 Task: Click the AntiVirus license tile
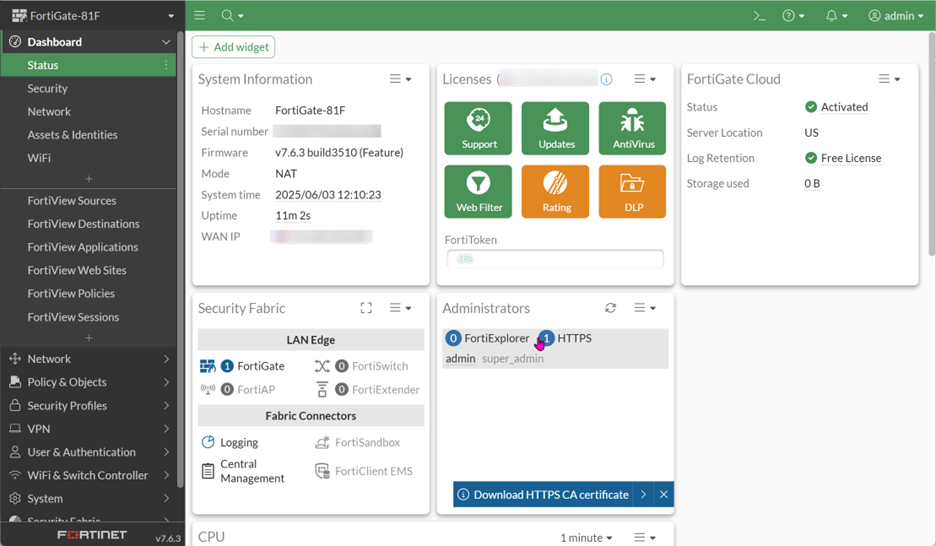[x=632, y=128]
